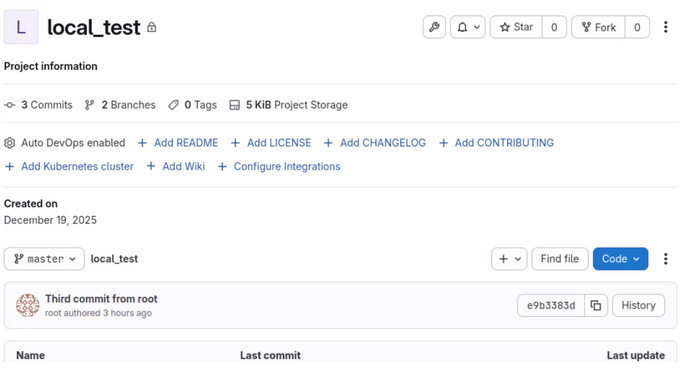The width and height of the screenshot is (697, 372).
Task: Copy commit SHA with clipboard icon
Action: pos(596,305)
